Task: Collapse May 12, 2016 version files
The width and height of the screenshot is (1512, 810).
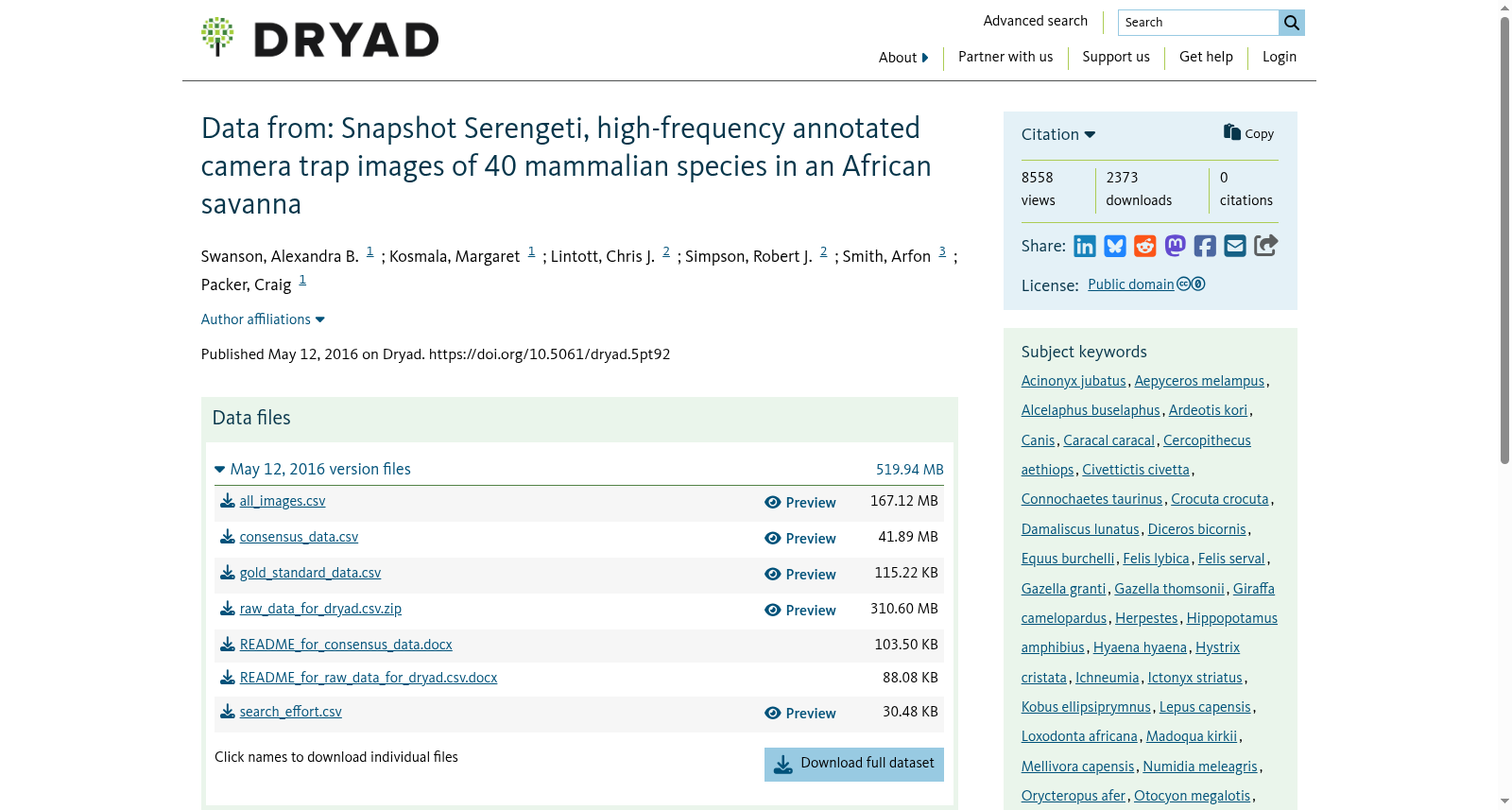Action: point(313,469)
